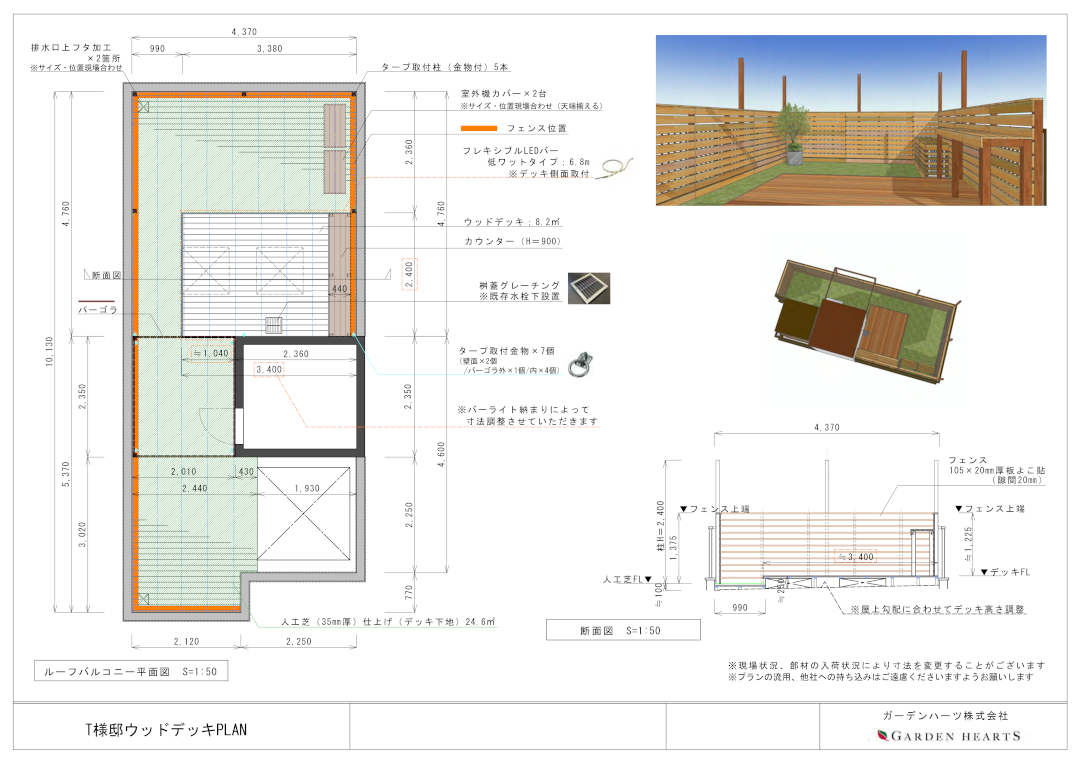Click the brown pergola legend line
Image resolution: width=1080 pixels, height=764 pixels.
click(97, 301)
